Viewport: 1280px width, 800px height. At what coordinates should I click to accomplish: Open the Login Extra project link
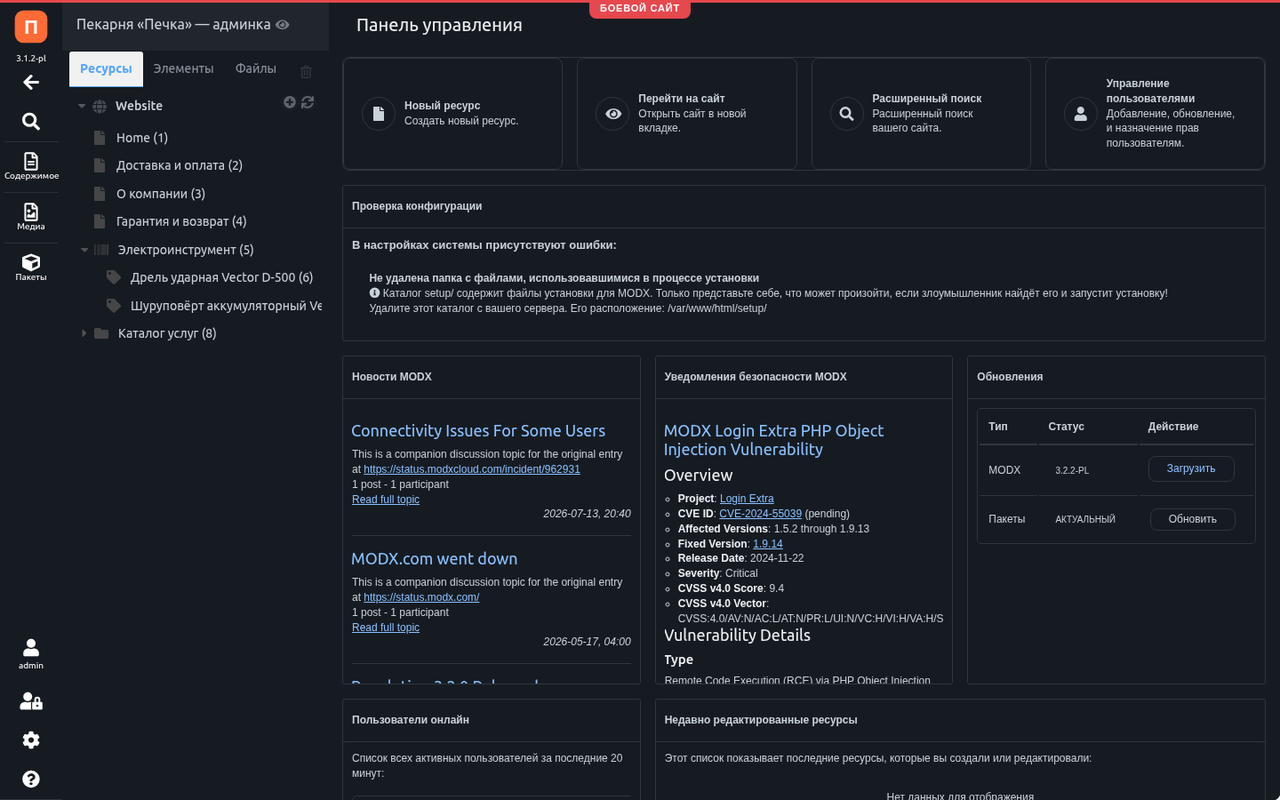coord(746,498)
